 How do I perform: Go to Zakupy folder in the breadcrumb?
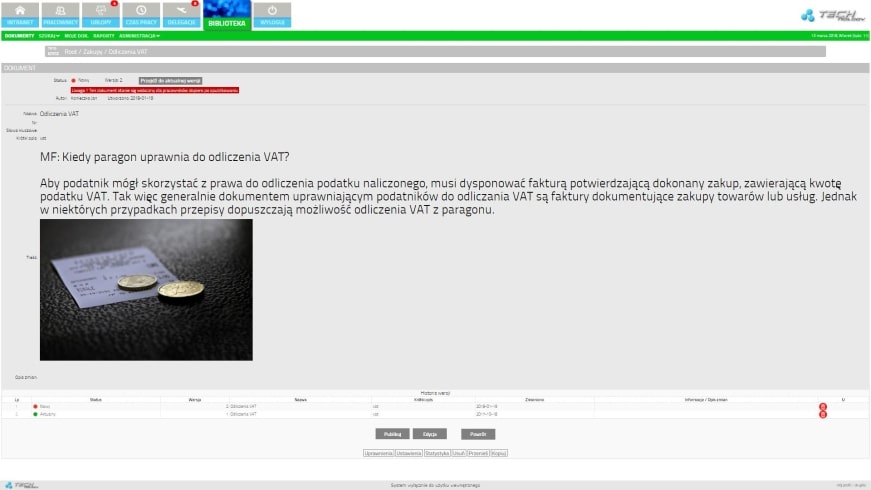93,52
